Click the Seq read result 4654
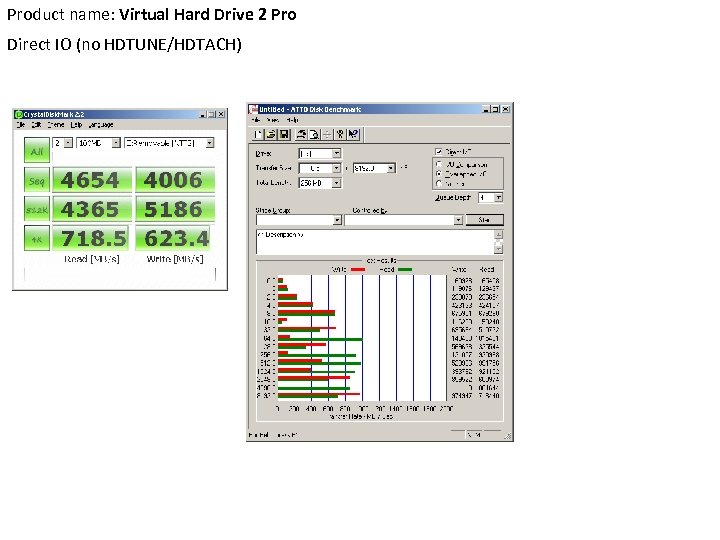The height and width of the screenshot is (540, 720). (x=92, y=180)
